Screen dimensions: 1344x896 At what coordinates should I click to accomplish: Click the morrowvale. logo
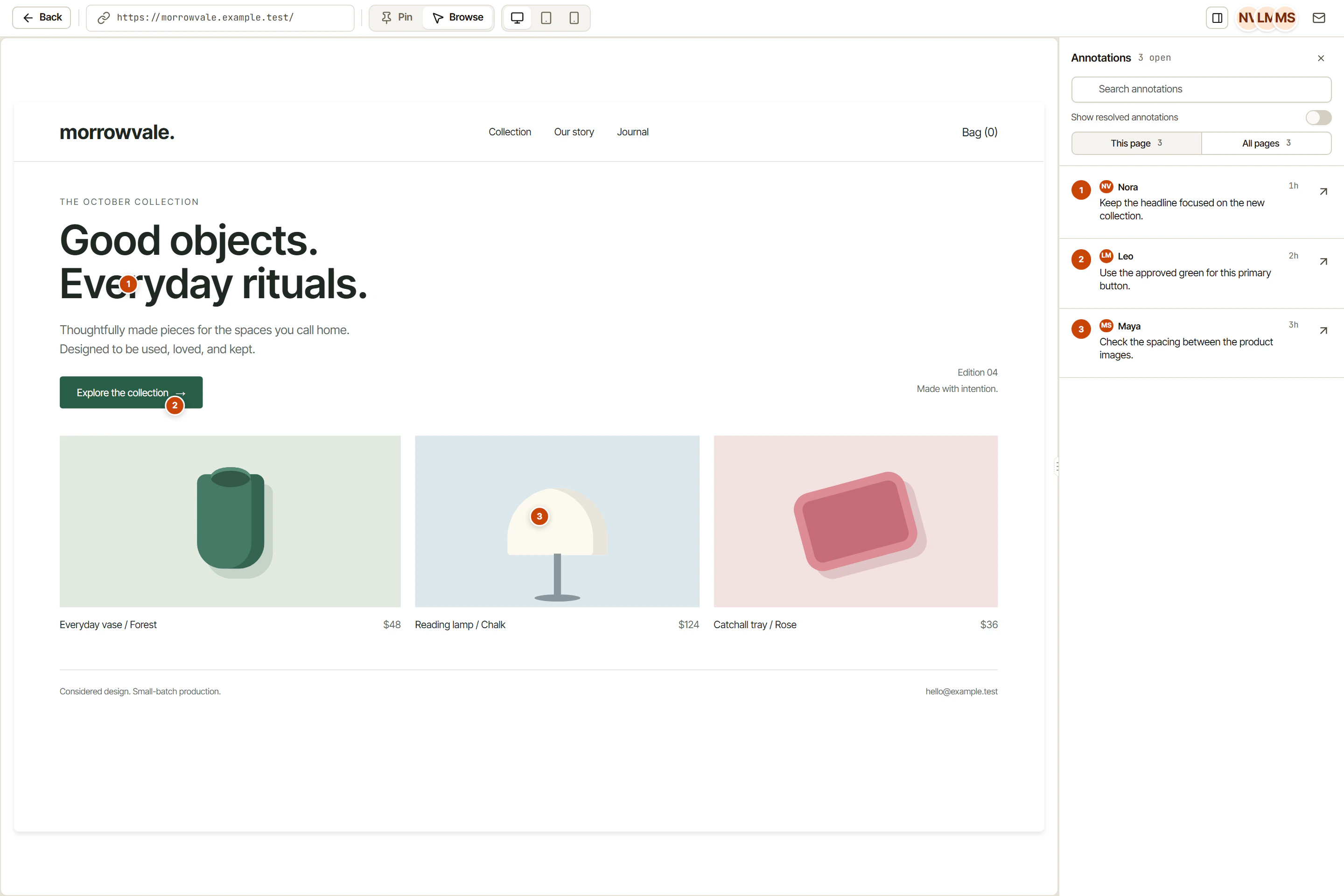(117, 132)
